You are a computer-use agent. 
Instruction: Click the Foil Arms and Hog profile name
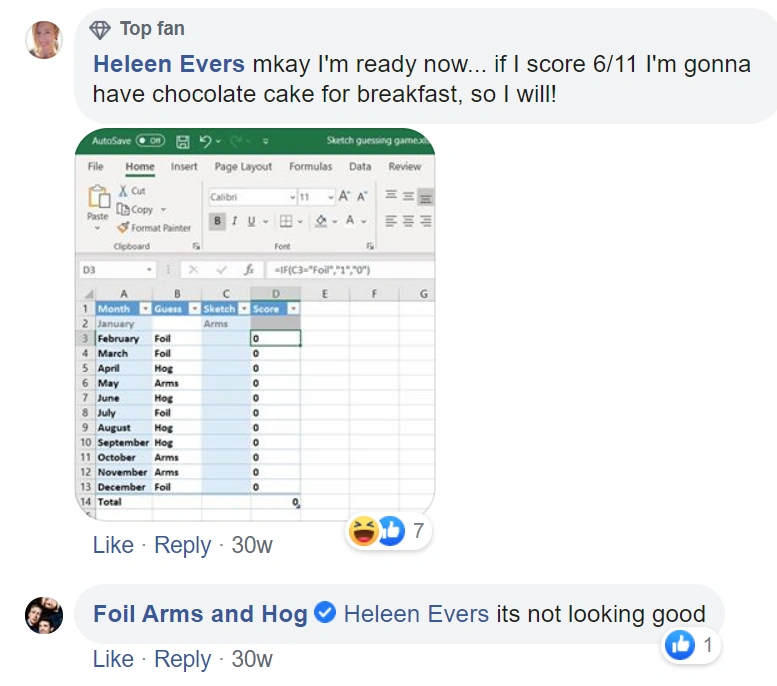(x=200, y=614)
